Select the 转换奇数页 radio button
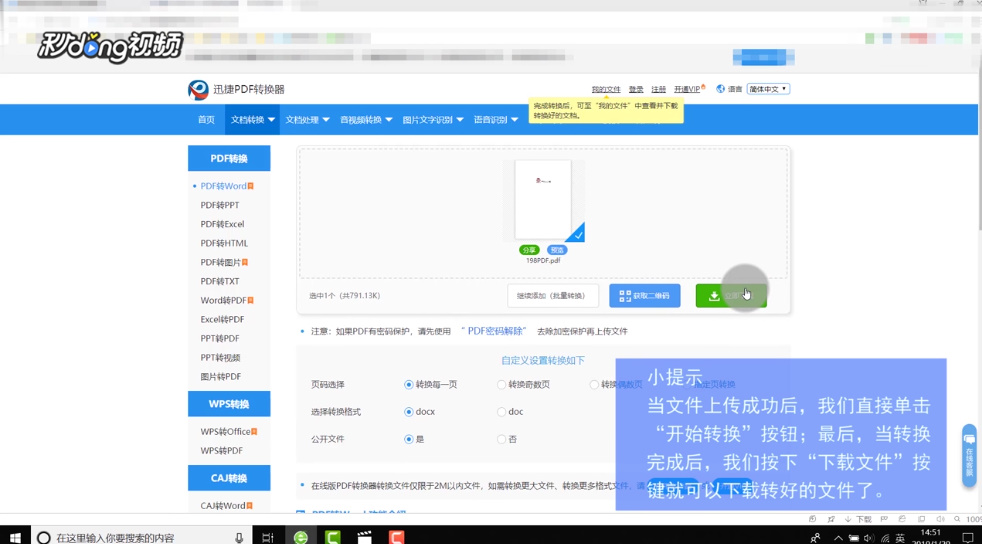 [501, 384]
